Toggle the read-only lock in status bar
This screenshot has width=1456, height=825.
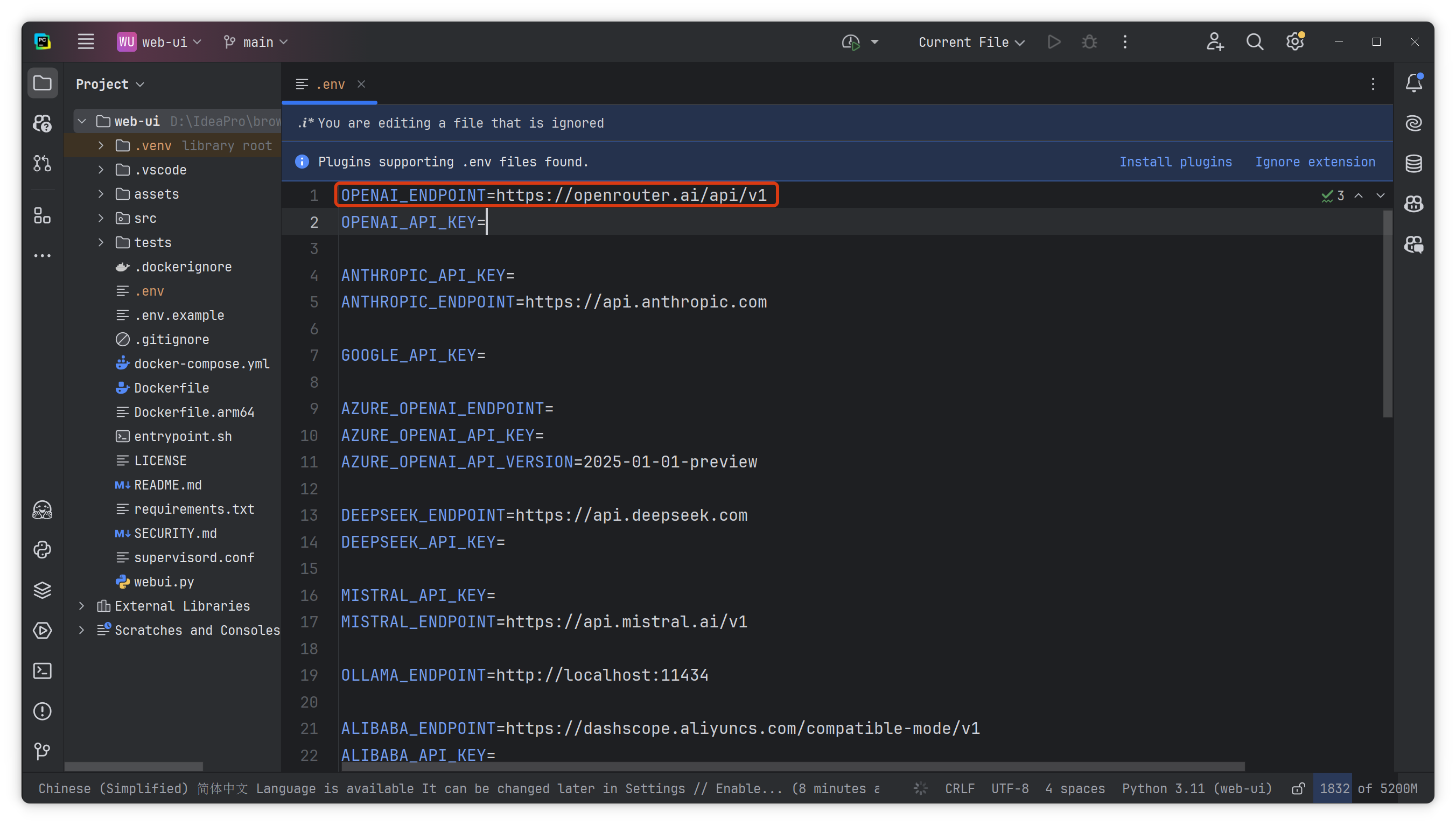(x=1298, y=789)
